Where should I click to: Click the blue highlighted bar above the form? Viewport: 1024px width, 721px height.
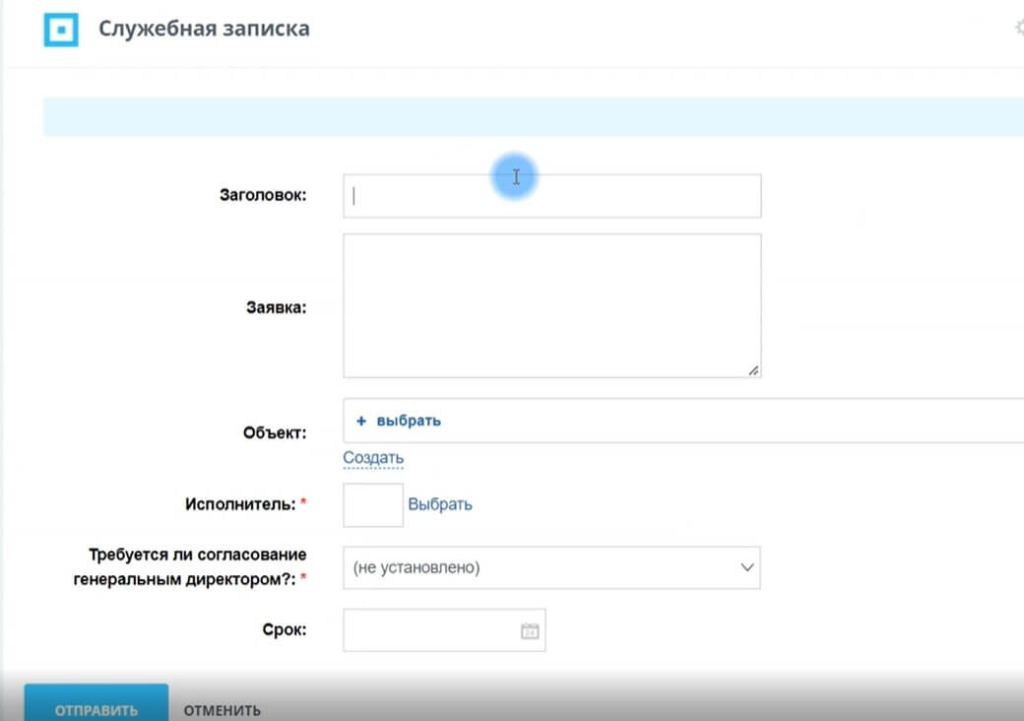click(530, 117)
